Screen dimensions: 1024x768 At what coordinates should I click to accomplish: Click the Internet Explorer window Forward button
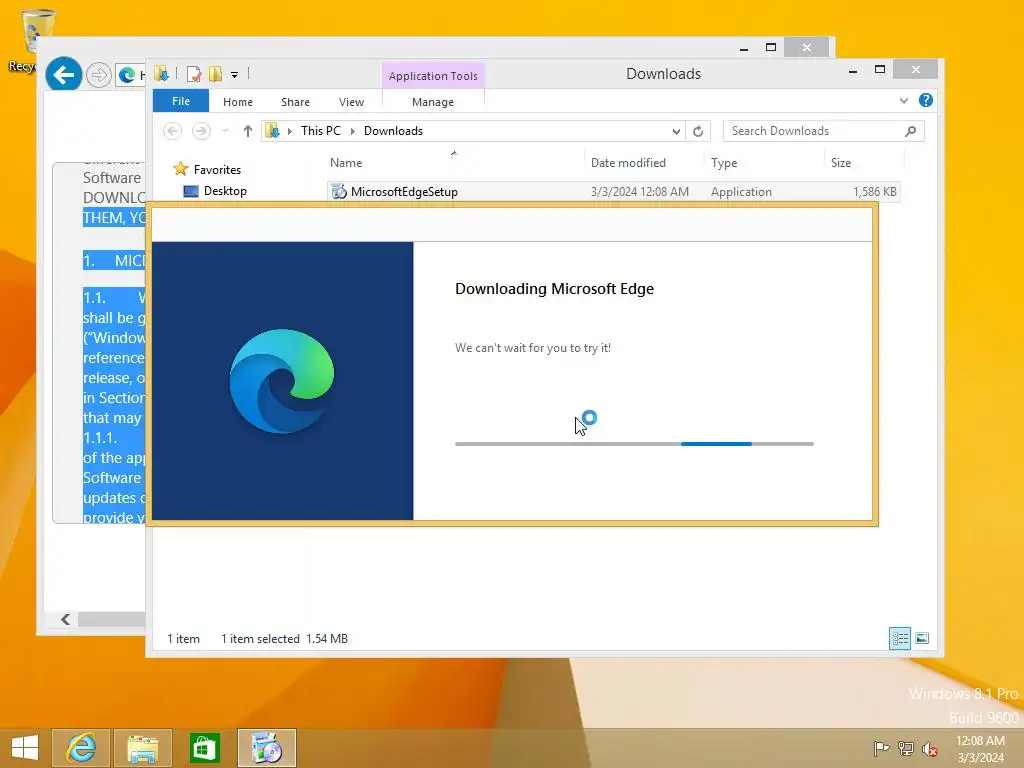[x=99, y=76]
